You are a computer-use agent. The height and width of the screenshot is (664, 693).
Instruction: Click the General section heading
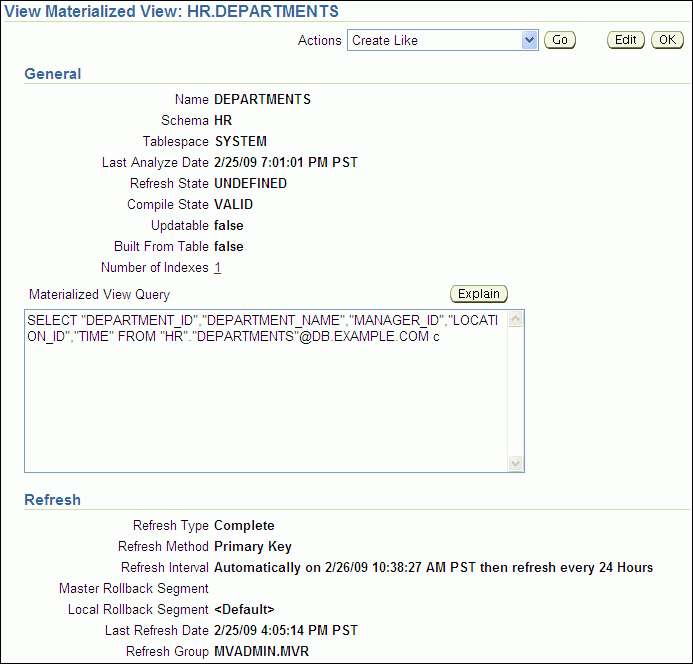coord(53,74)
